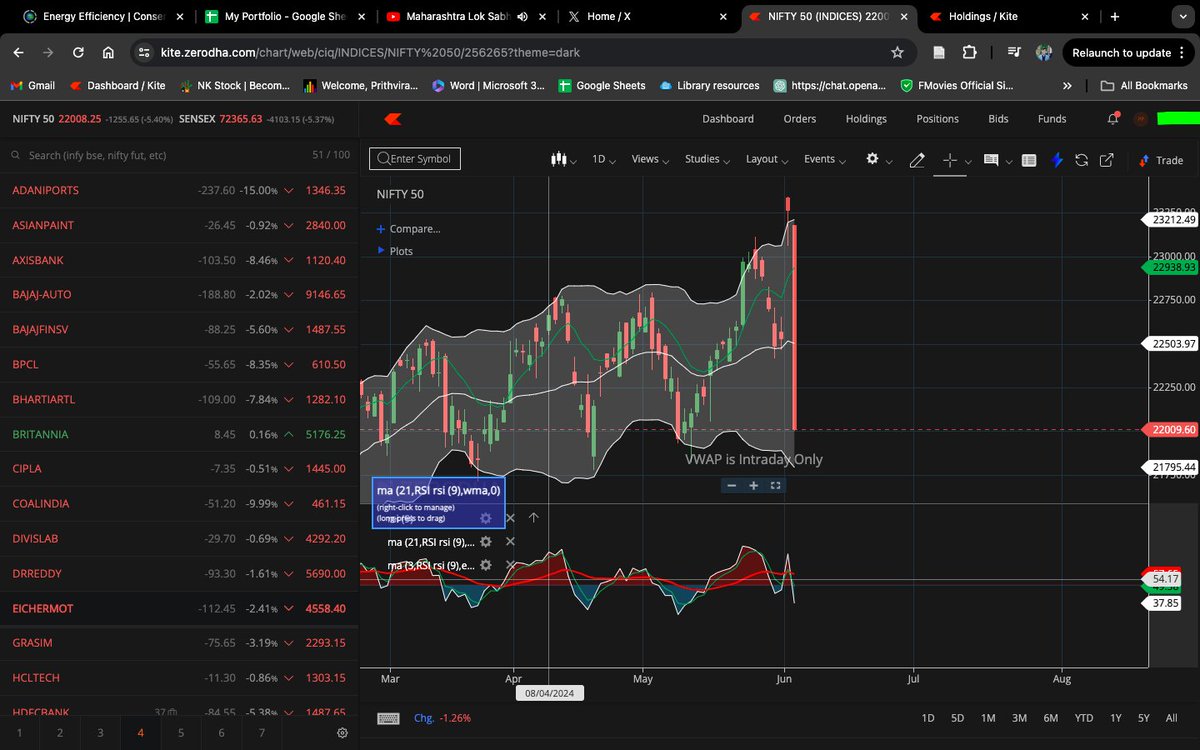
Task: Open settings for ma (3,RSI rsi (9),e... study
Action: [x=485, y=565]
